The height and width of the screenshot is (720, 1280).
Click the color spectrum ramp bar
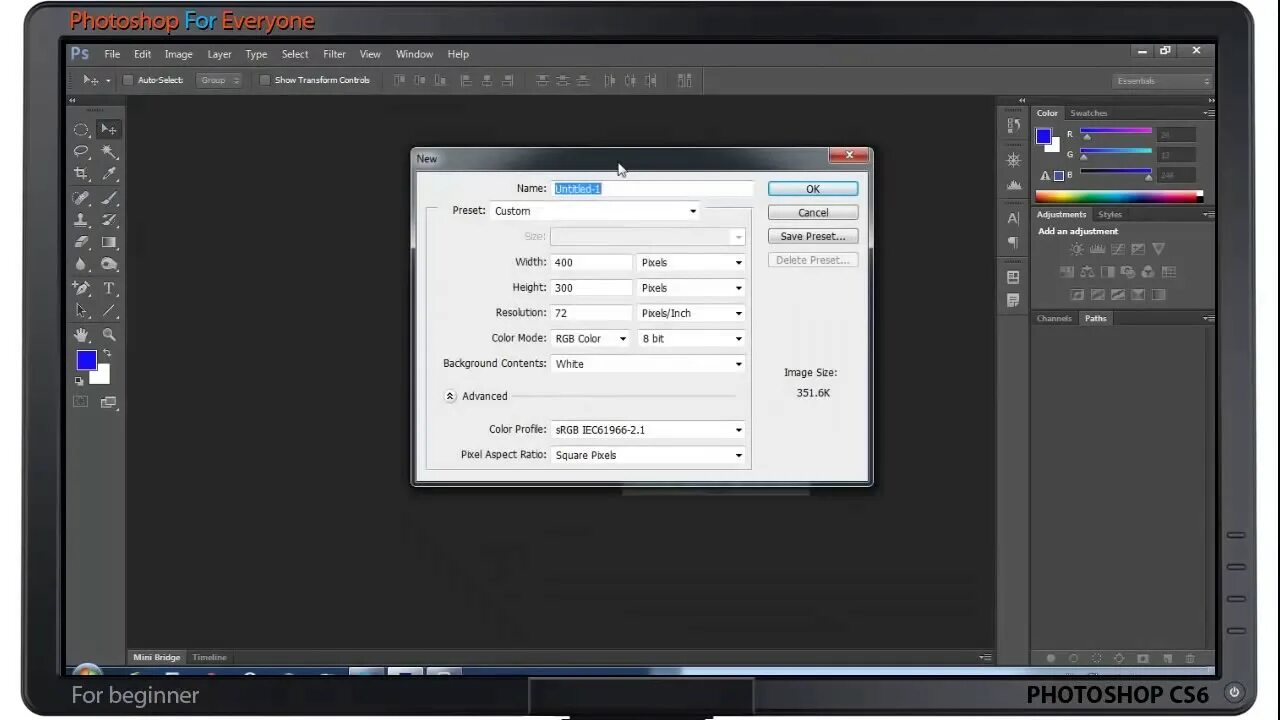[x=1119, y=197]
